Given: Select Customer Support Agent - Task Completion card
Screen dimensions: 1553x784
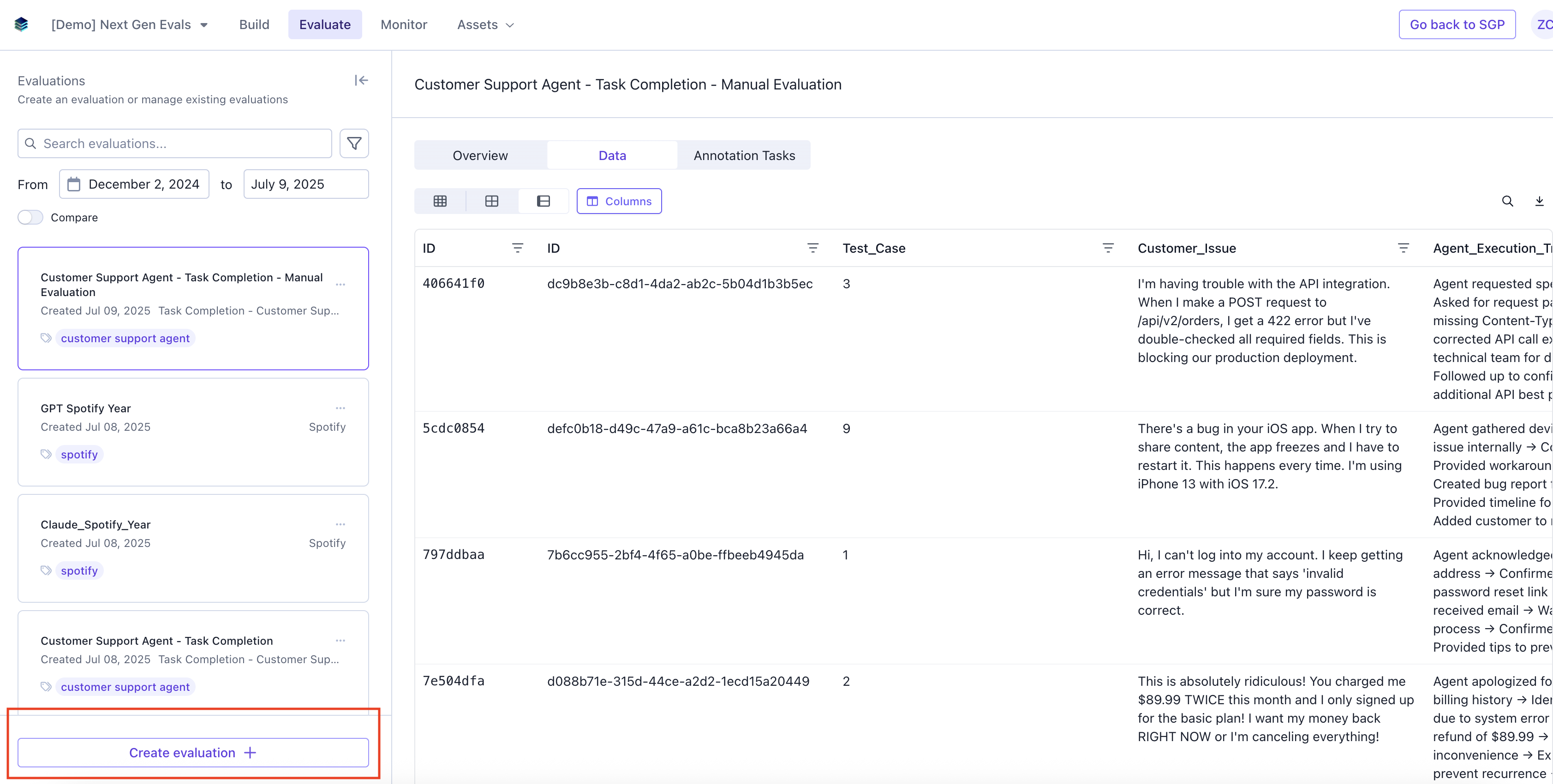Looking at the screenshot, I should point(193,662).
